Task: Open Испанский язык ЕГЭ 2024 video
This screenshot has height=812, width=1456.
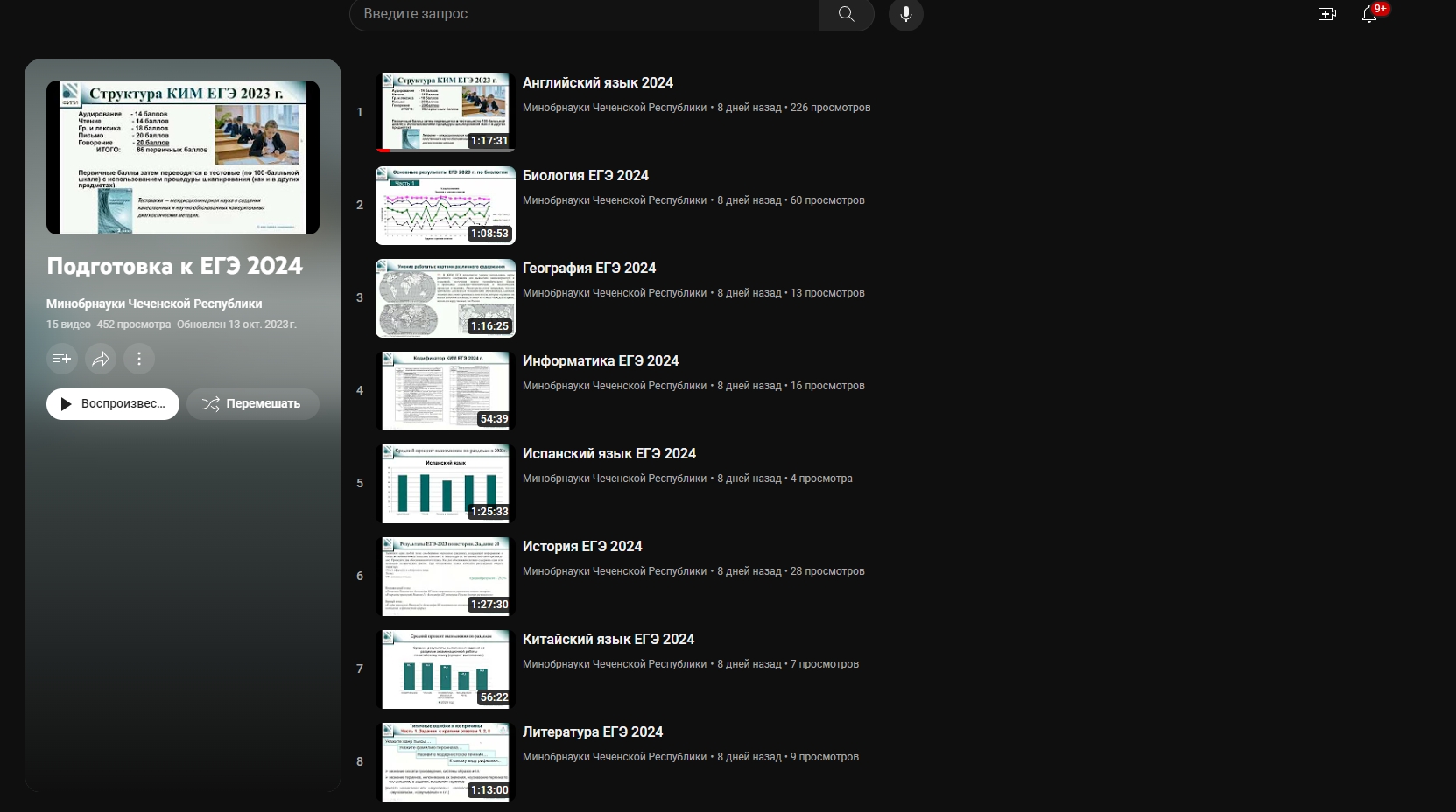Action: pyautogui.click(x=608, y=453)
